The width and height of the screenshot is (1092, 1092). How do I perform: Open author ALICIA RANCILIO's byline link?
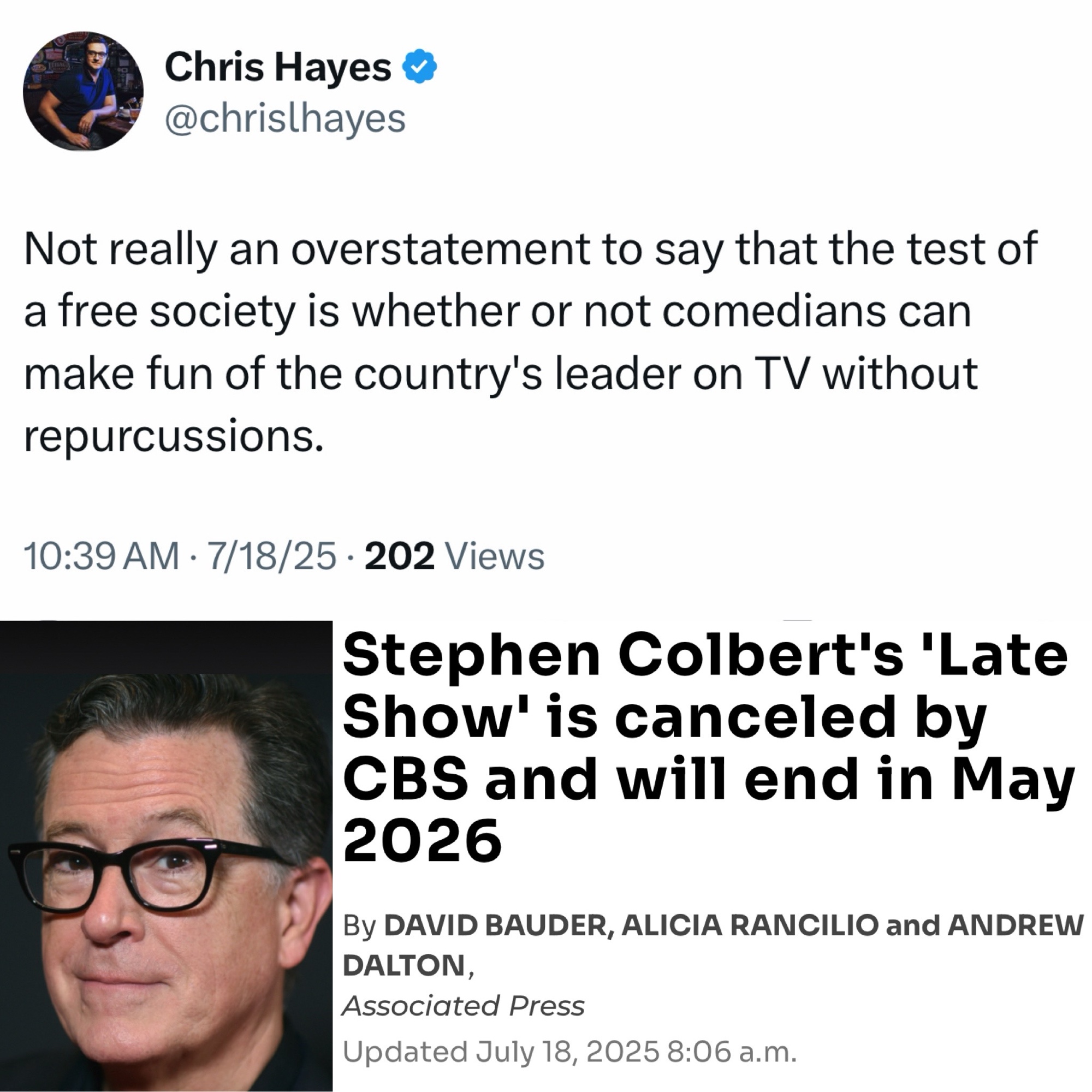pyautogui.click(x=750, y=925)
